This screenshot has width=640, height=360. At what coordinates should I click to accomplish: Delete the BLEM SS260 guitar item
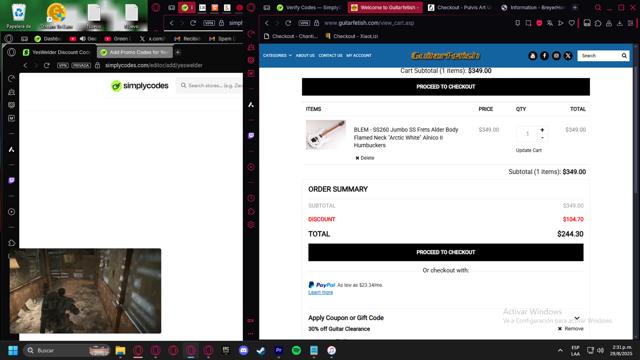pos(364,158)
